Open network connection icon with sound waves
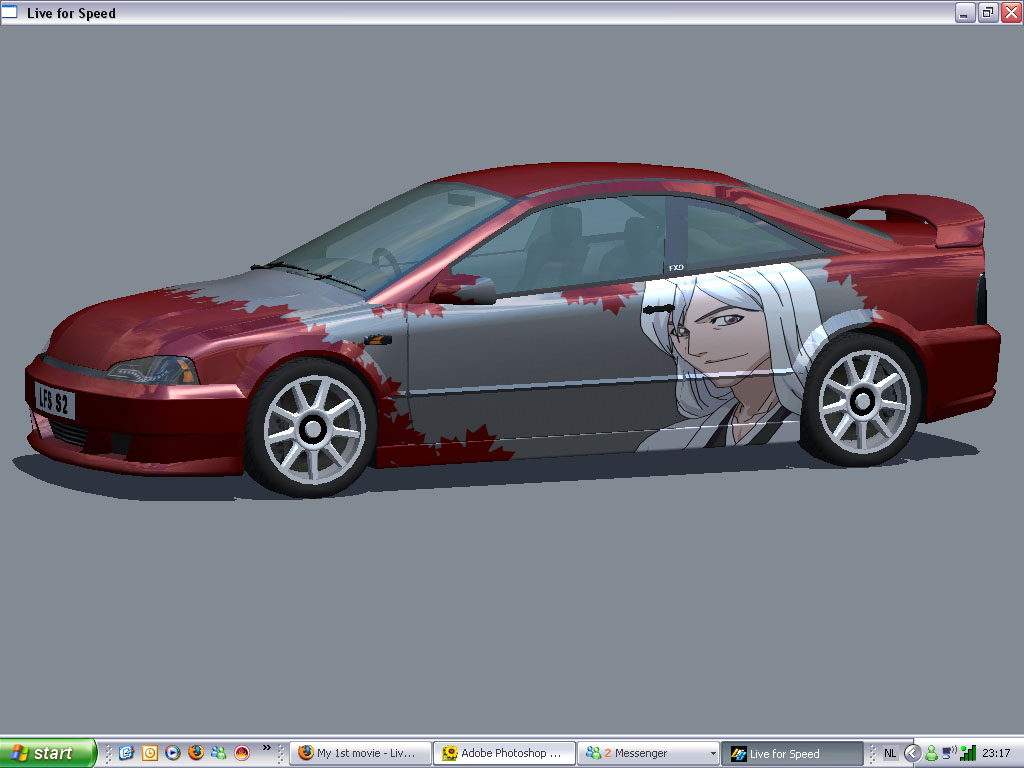The height and width of the screenshot is (768, 1024). click(x=949, y=753)
